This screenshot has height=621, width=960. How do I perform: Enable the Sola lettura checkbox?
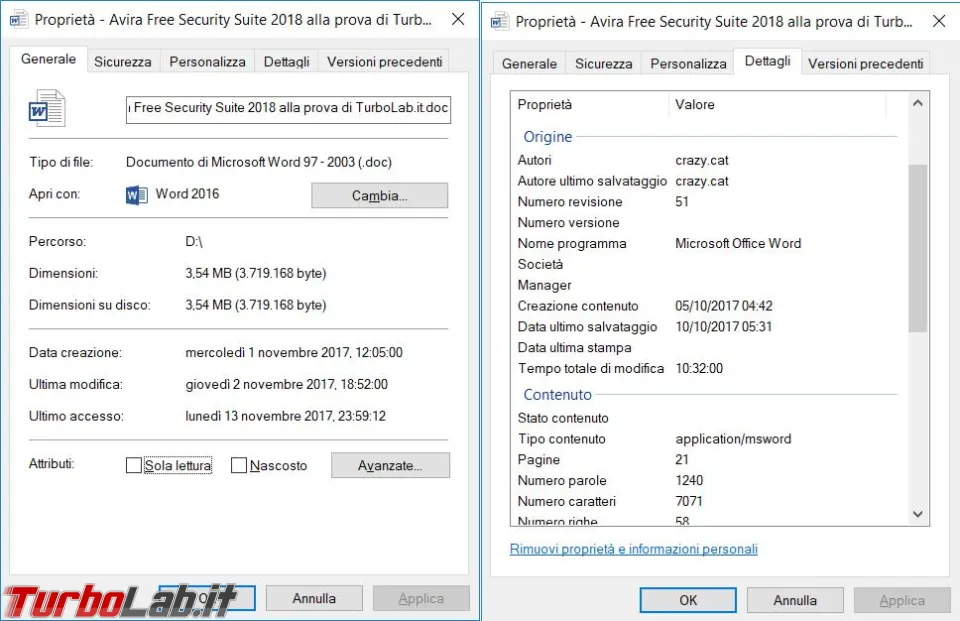[x=133, y=465]
